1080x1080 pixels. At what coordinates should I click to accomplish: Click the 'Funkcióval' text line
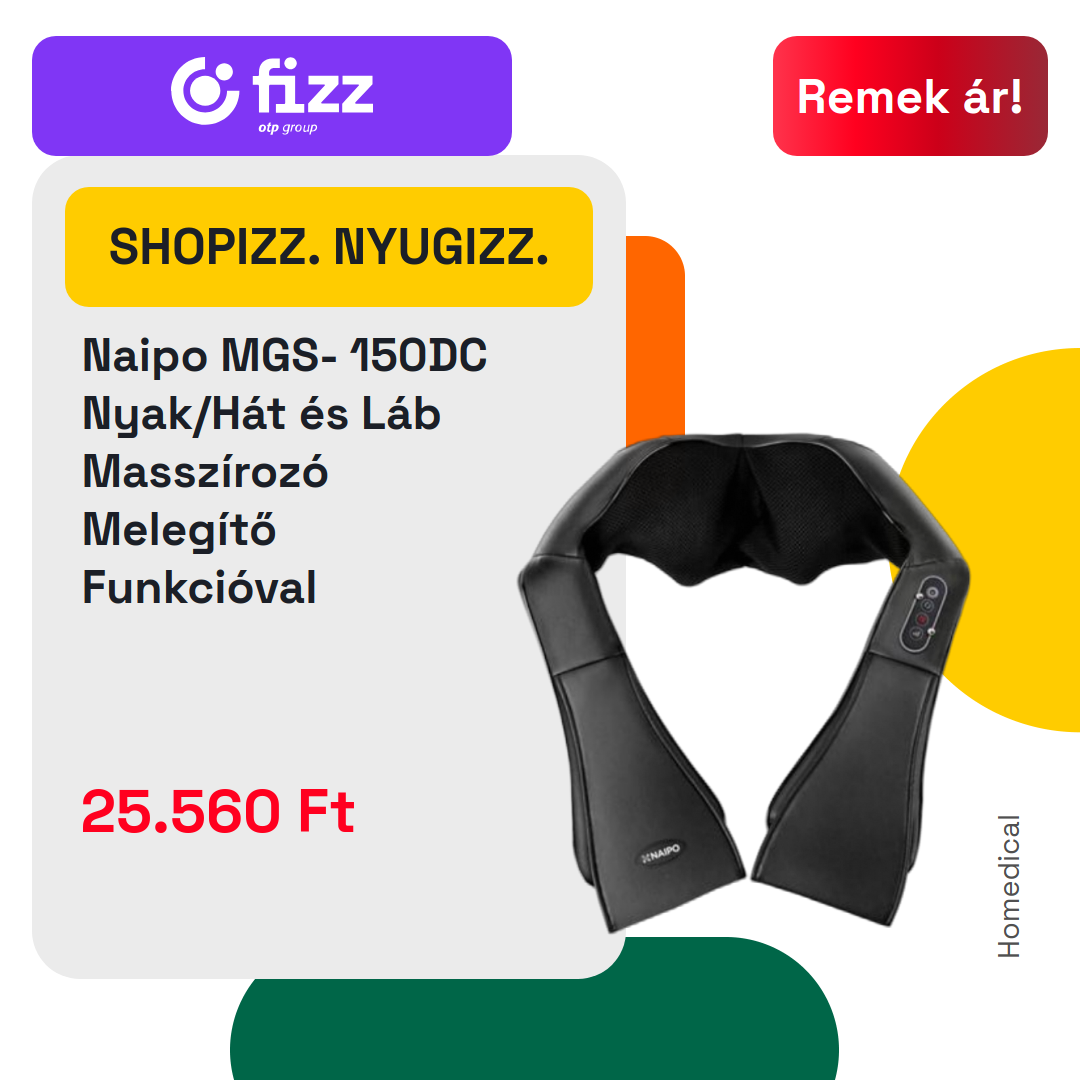[x=199, y=588]
